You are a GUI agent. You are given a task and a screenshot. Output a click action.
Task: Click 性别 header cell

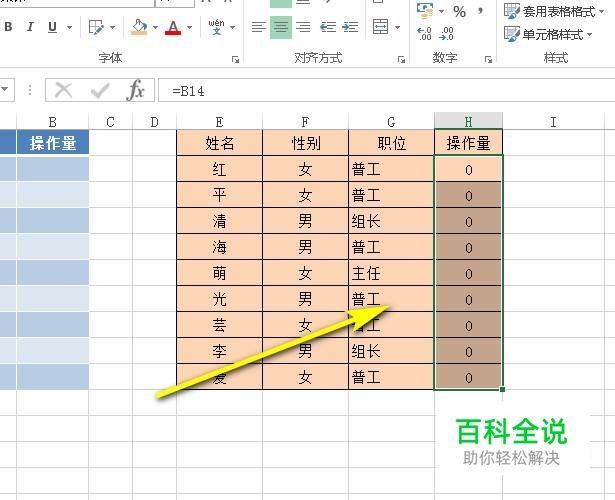(x=305, y=143)
